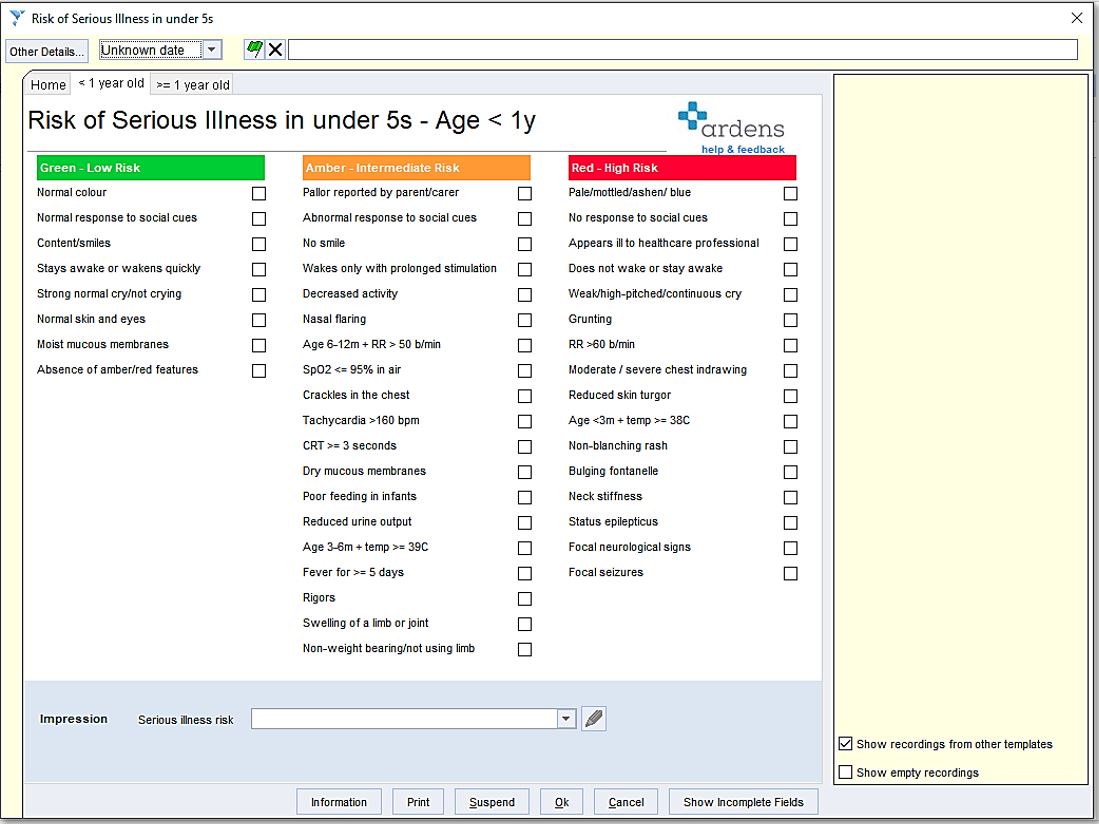Click the Other Details button

(x=47, y=51)
